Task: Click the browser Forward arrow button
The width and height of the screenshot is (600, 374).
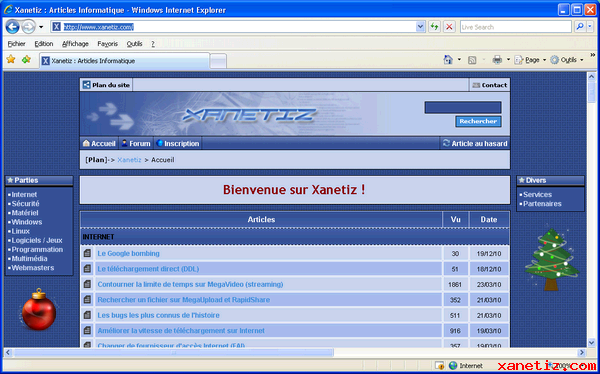Action: coord(28,27)
